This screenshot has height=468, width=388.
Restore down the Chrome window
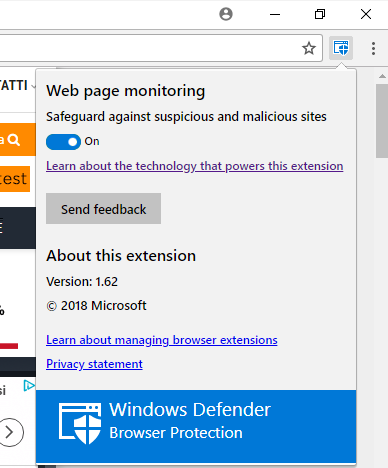pyautogui.click(x=320, y=14)
